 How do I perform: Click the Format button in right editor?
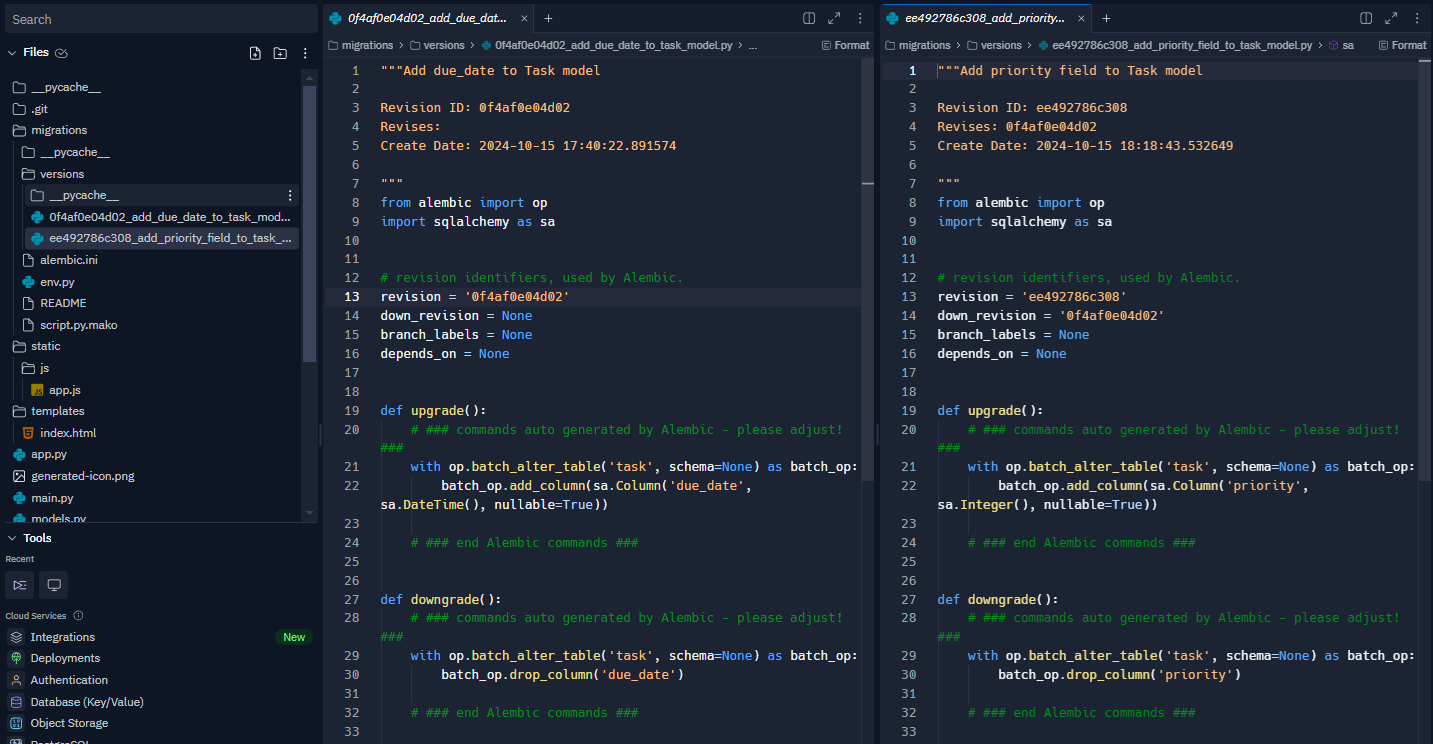1401,45
